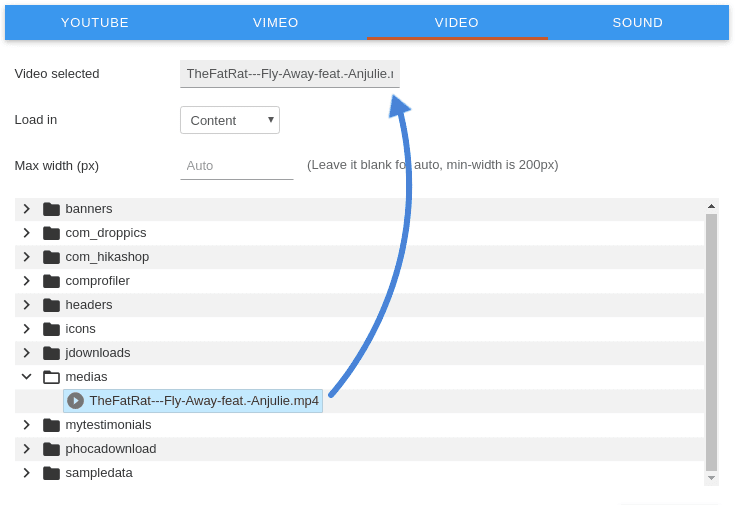Select the TheFatRat Fly-Away mp4 file

coord(203,401)
